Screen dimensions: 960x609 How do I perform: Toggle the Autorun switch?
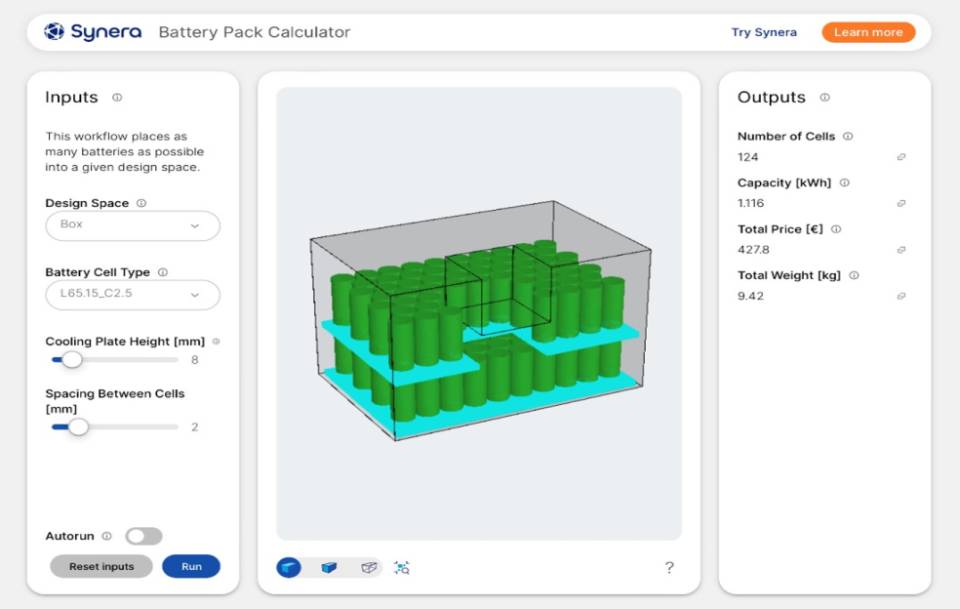144,536
